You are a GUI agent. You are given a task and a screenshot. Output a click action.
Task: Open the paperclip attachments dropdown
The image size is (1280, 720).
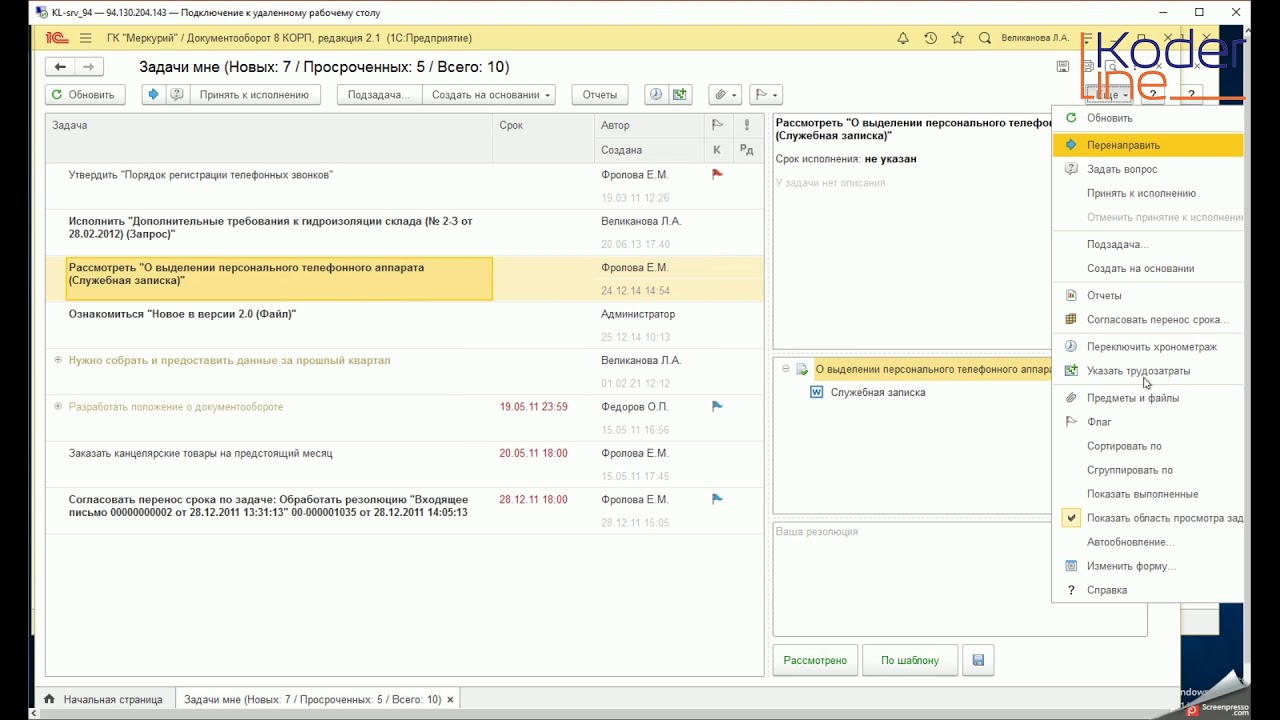(724, 95)
